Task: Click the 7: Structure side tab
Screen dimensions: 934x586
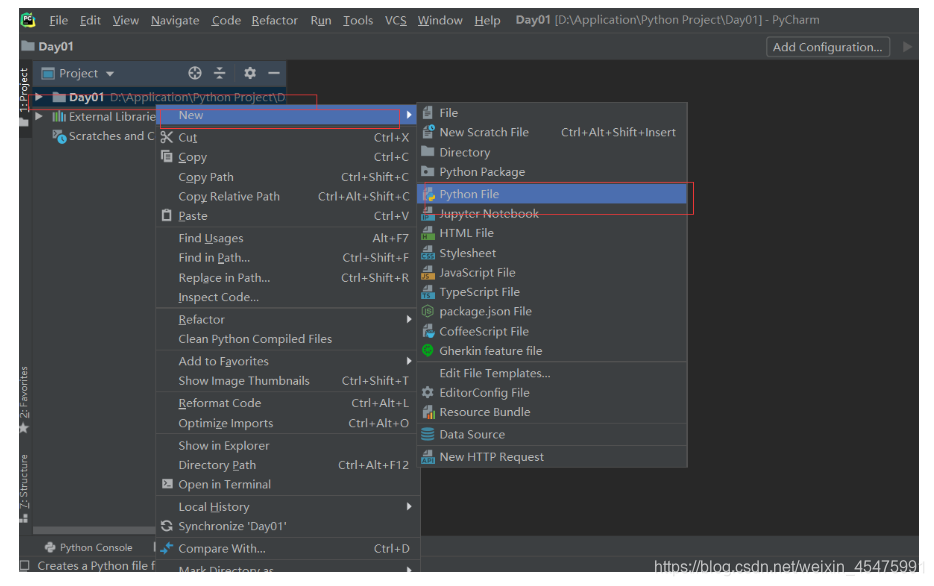Action: pyautogui.click(x=24, y=482)
